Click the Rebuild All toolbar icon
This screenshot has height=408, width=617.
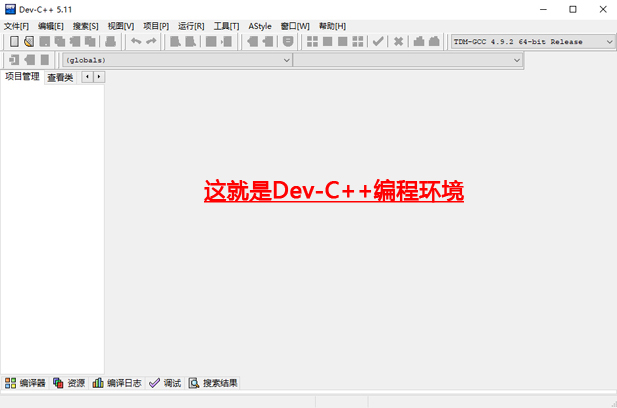coord(358,41)
